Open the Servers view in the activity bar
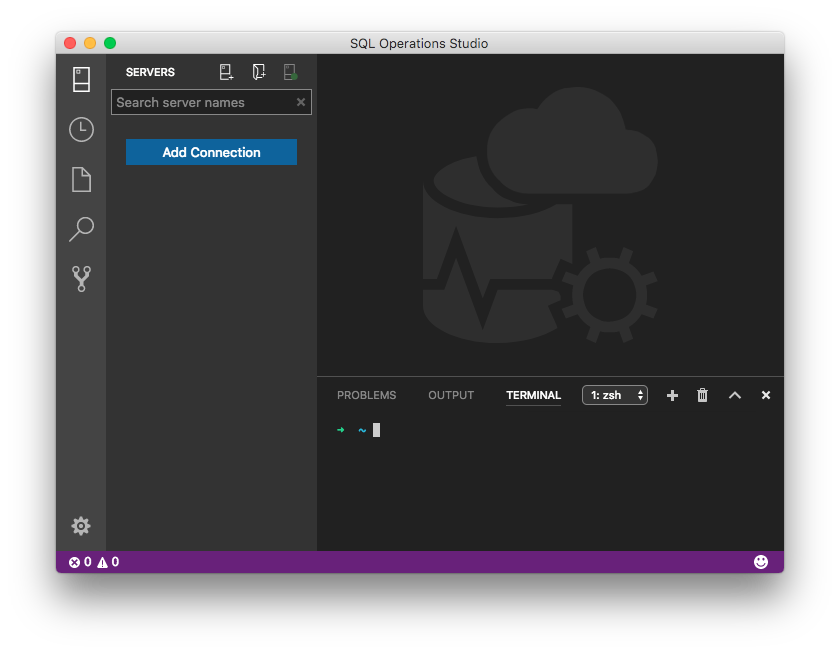The width and height of the screenshot is (840, 653). pyautogui.click(x=81, y=79)
